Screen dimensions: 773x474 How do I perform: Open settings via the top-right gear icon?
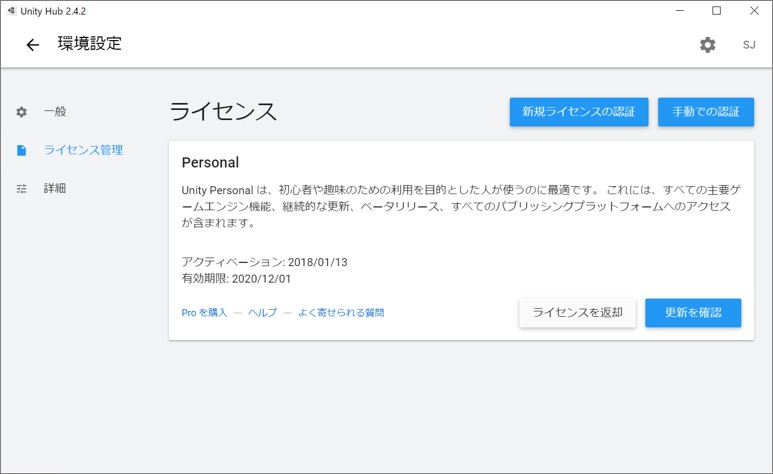(x=707, y=45)
